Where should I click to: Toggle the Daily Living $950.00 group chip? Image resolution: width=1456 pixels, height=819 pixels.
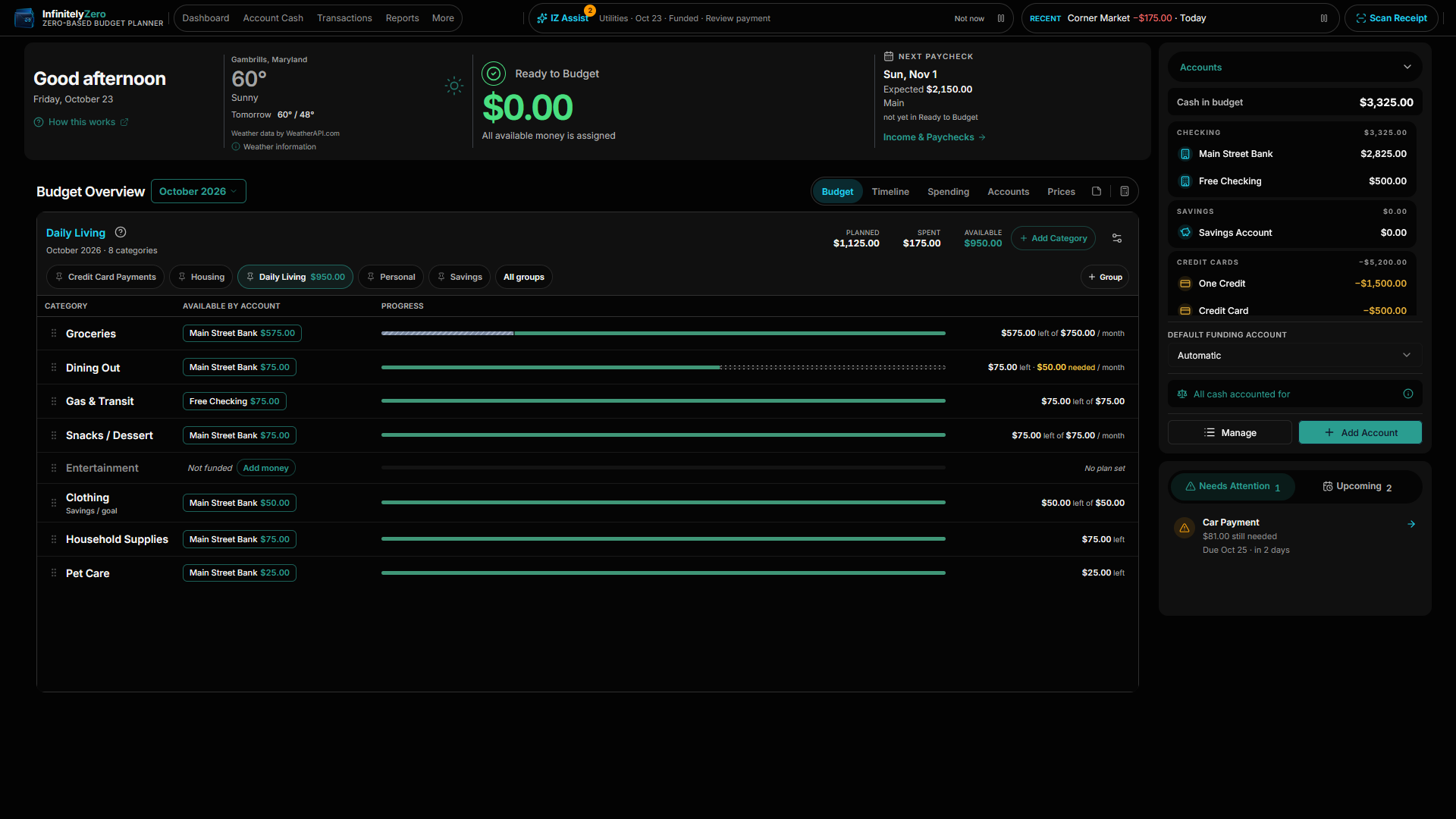tap(295, 277)
